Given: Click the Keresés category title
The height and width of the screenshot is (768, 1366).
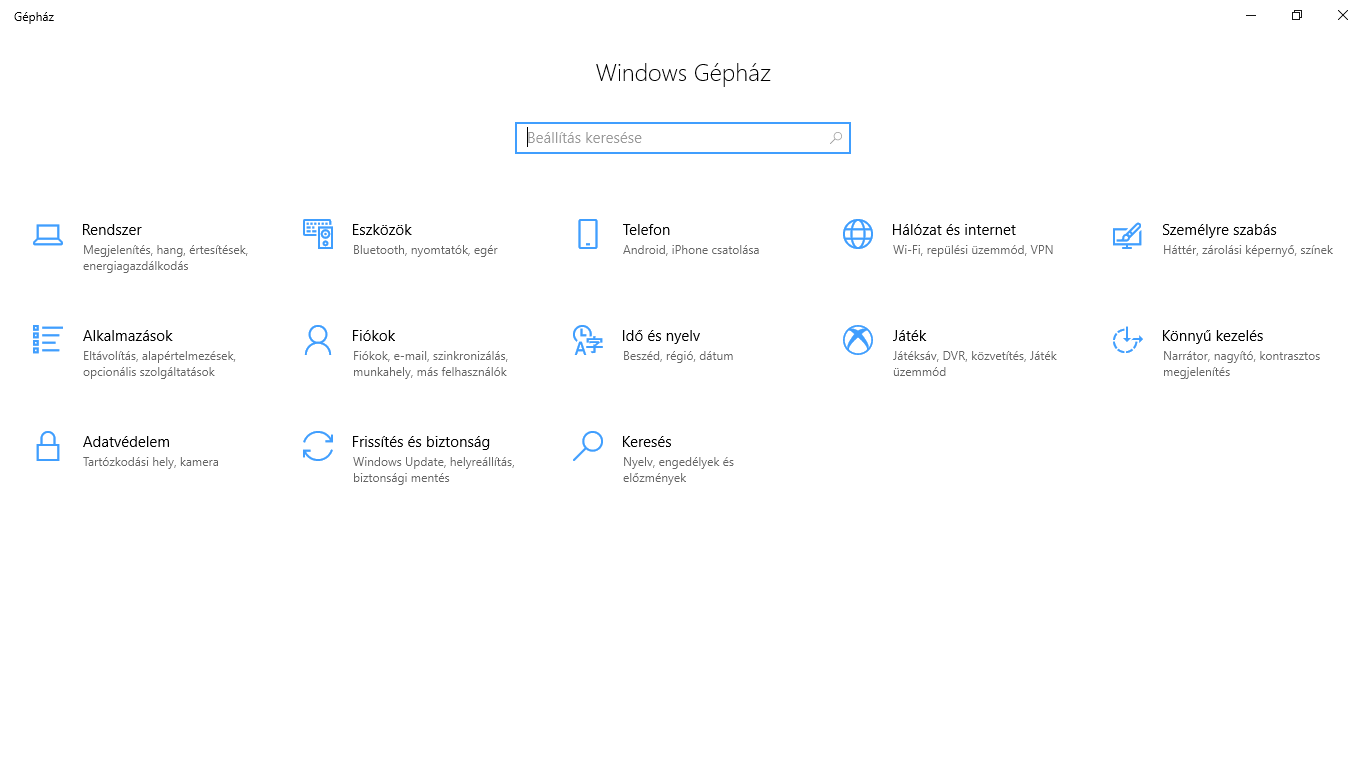Looking at the screenshot, I should pyautogui.click(x=647, y=442).
